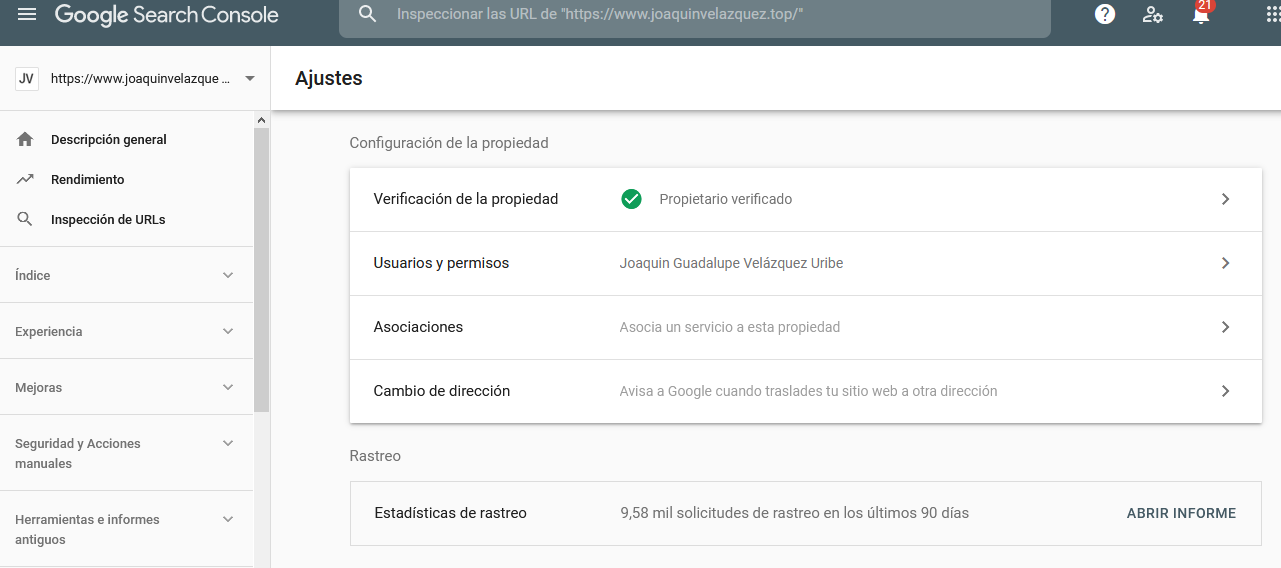
Task: Click the sidebar scrollbar up arrow
Action: click(262, 120)
